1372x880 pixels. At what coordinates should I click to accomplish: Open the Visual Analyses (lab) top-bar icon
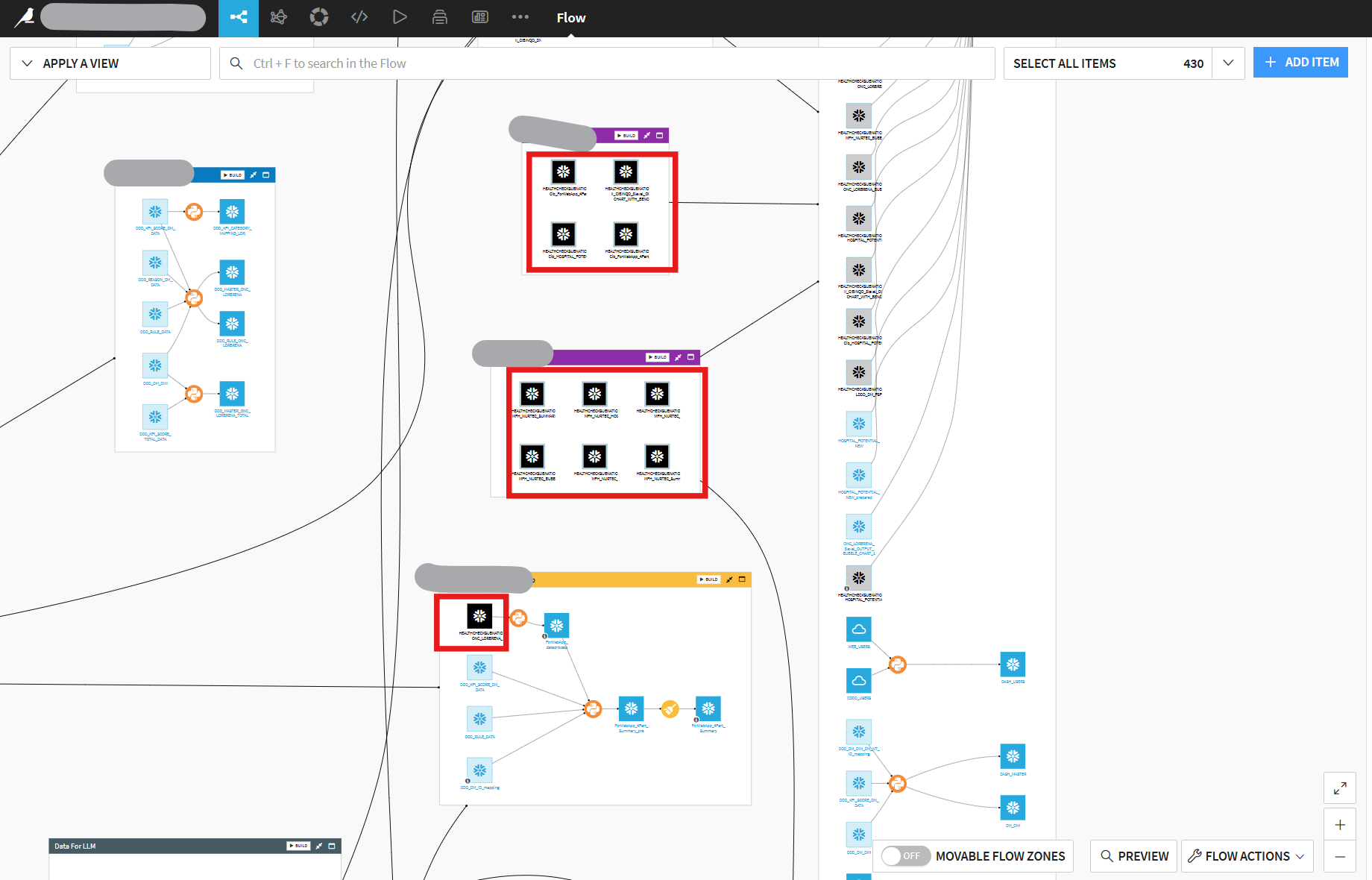(278, 17)
